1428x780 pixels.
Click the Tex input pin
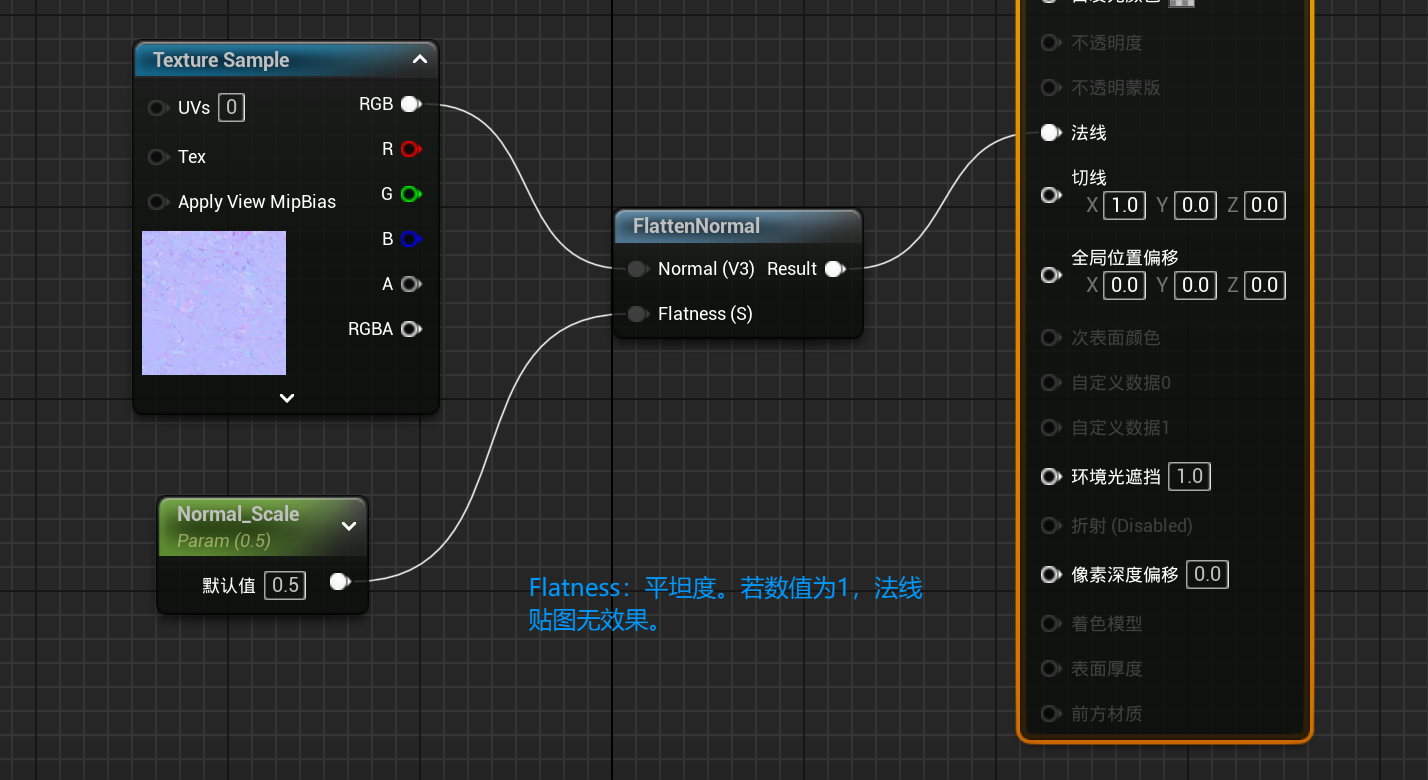click(x=158, y=157)
